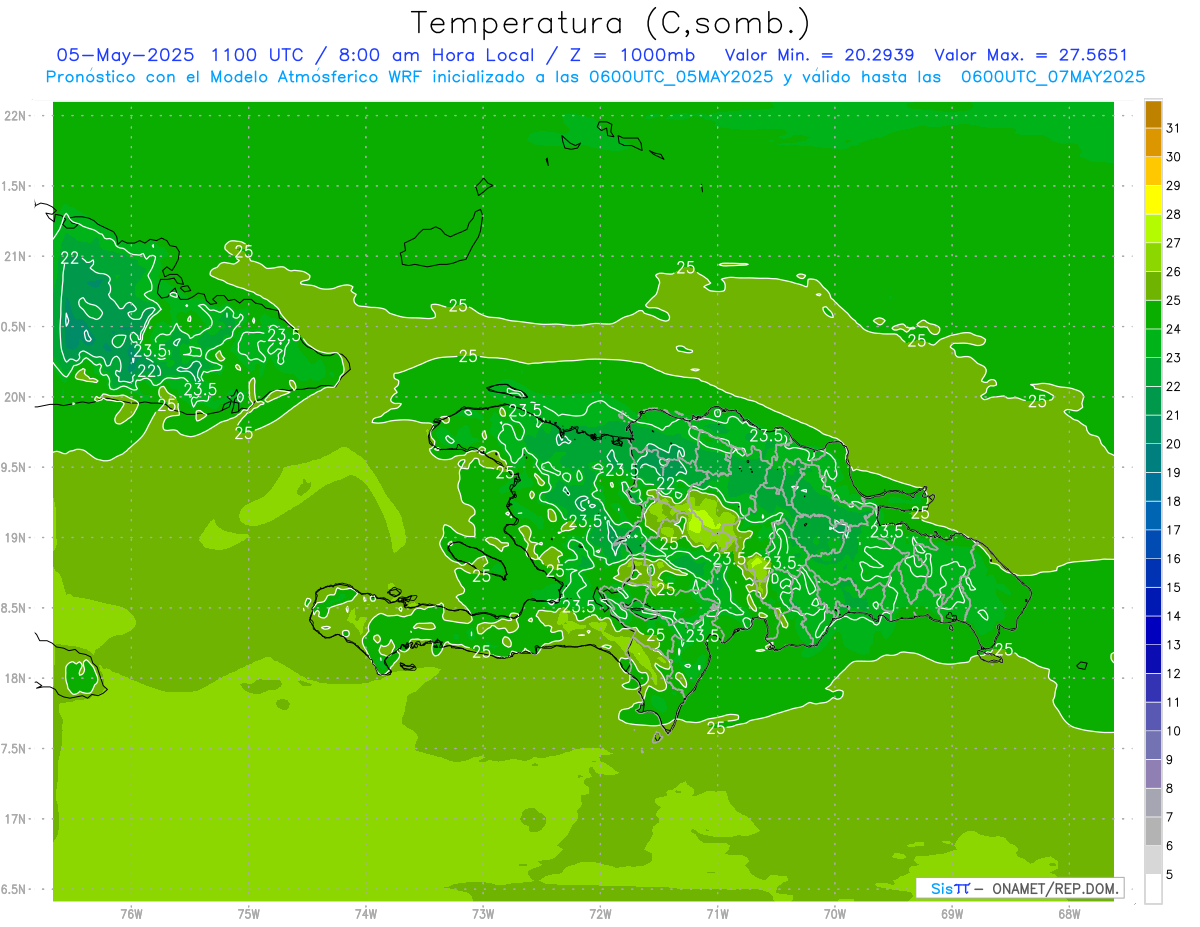Click the '71W' longitude label
The image size is (1200, 927).
717,914
